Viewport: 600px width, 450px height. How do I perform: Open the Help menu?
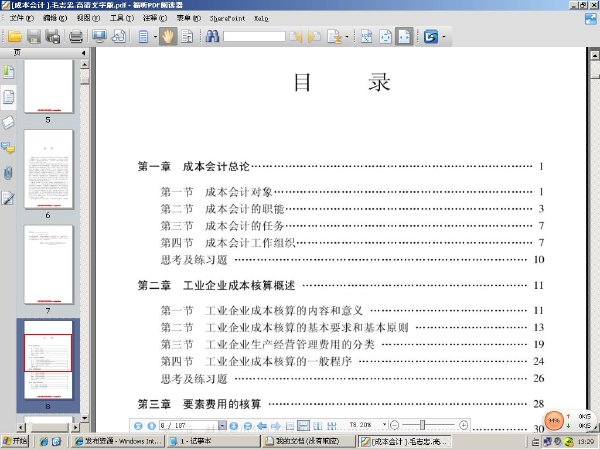pyautogui.click(x=261, y=18)
